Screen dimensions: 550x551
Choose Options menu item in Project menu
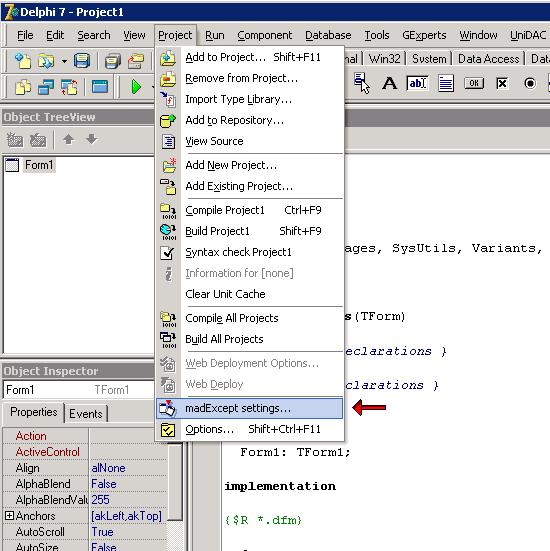coord(250,429)
